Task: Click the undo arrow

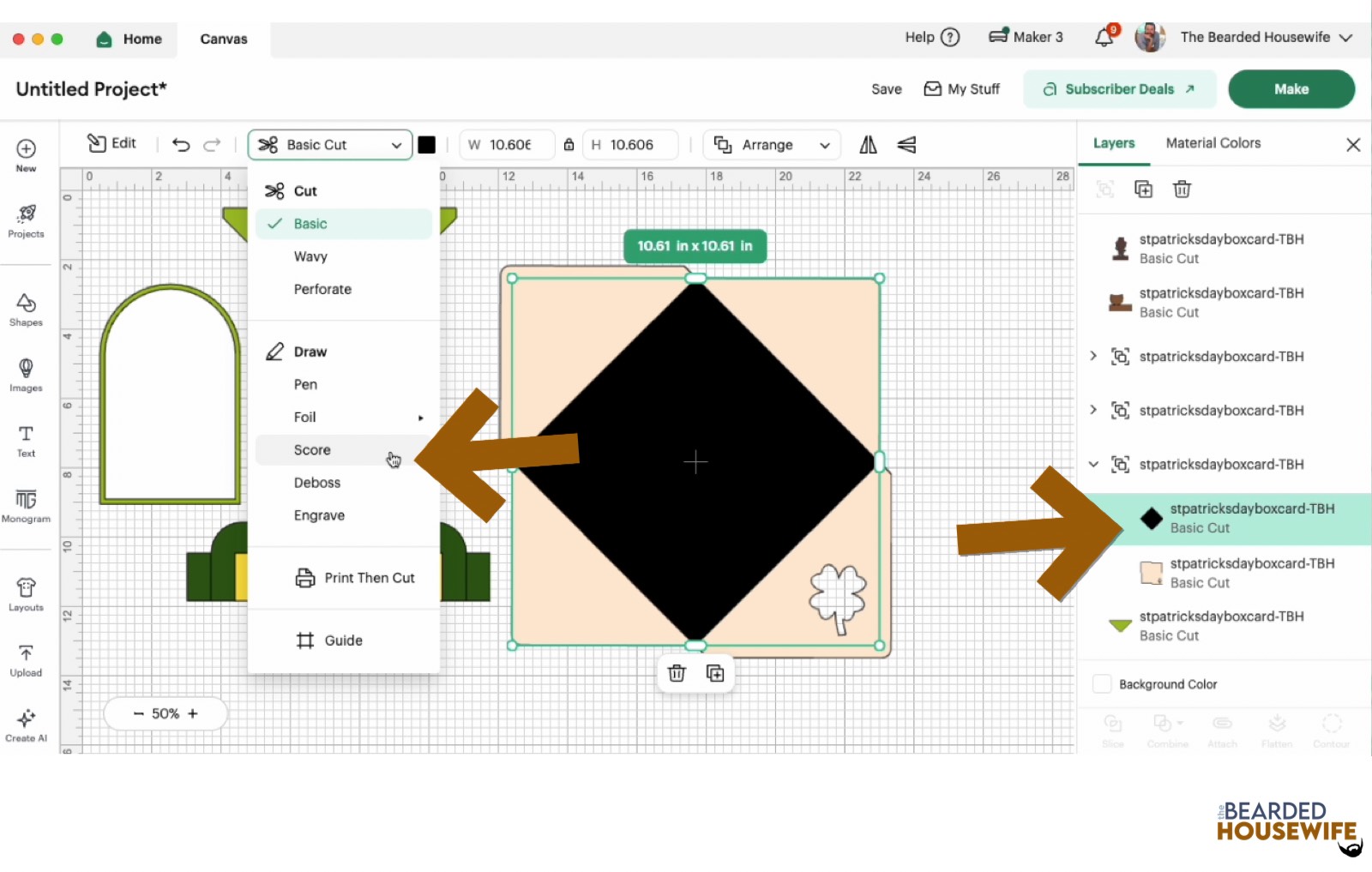Action: (x=181, y=145)
